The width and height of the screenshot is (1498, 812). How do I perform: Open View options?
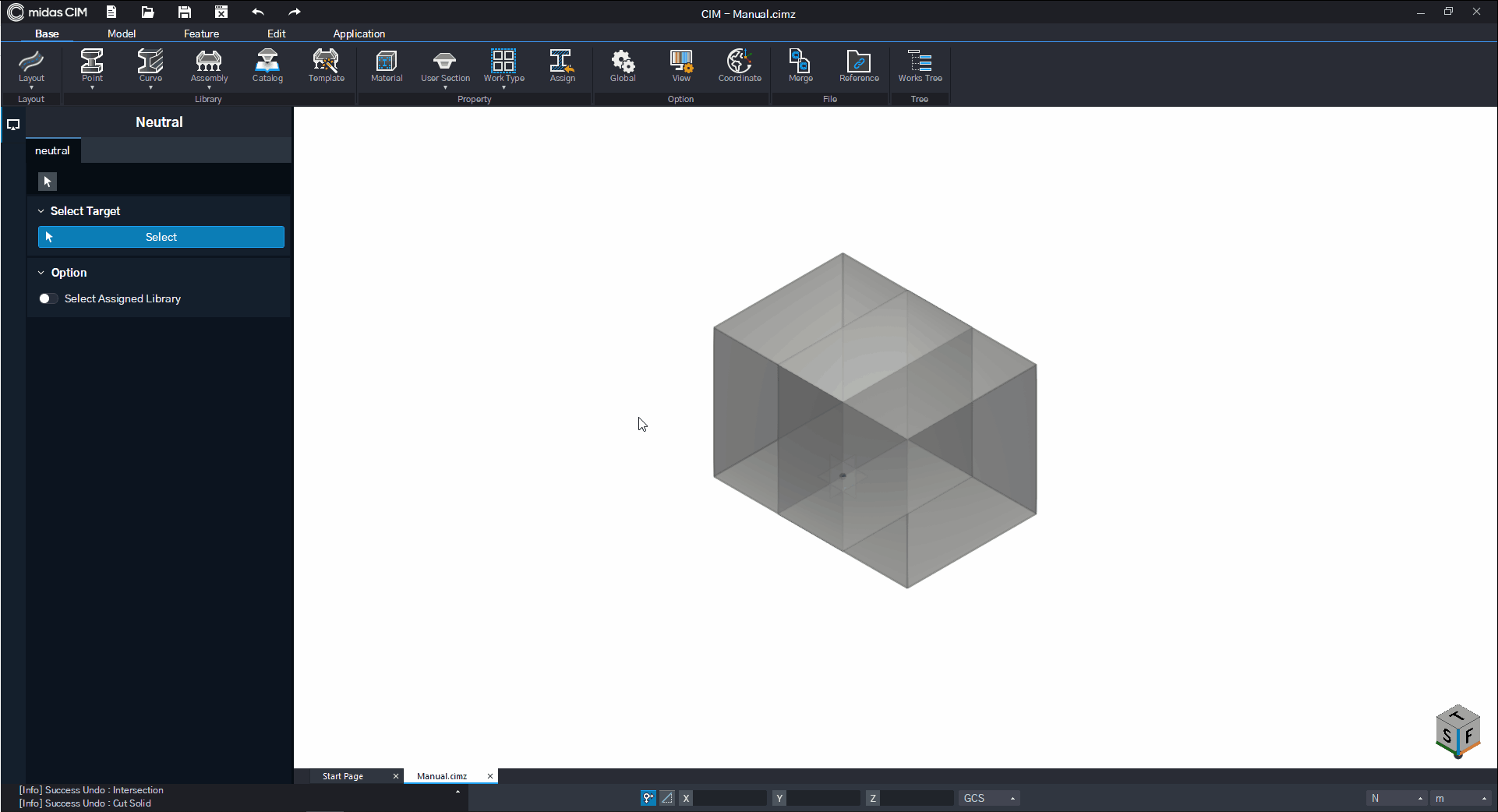click(x=681, y=65)
